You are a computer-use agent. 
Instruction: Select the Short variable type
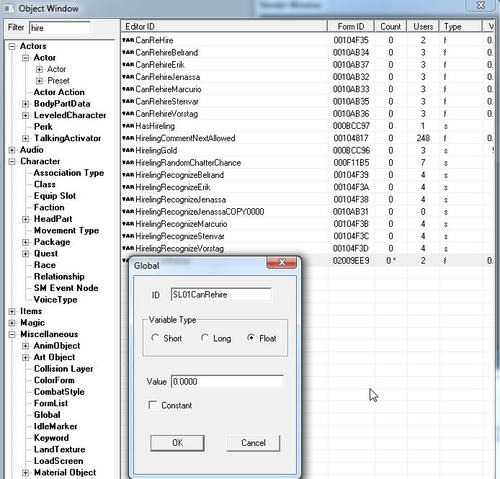[155, 338]
